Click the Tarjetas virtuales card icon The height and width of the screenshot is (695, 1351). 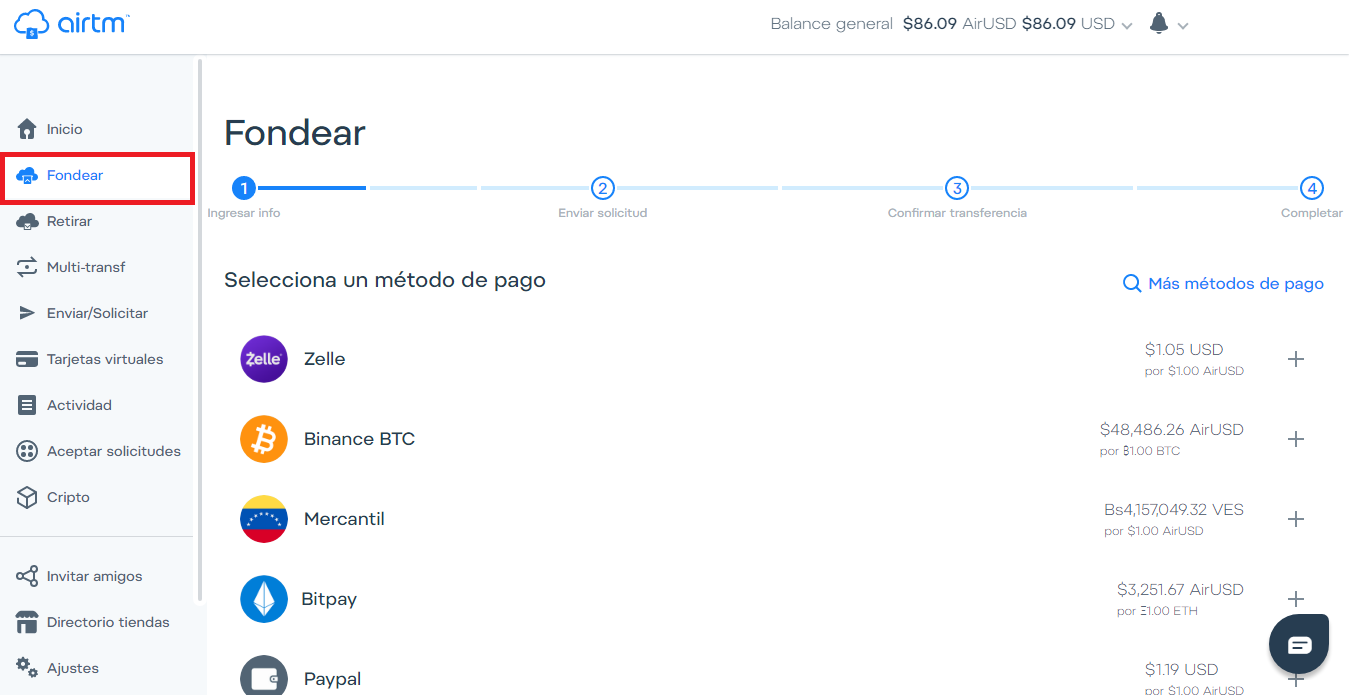pos(27,359)
